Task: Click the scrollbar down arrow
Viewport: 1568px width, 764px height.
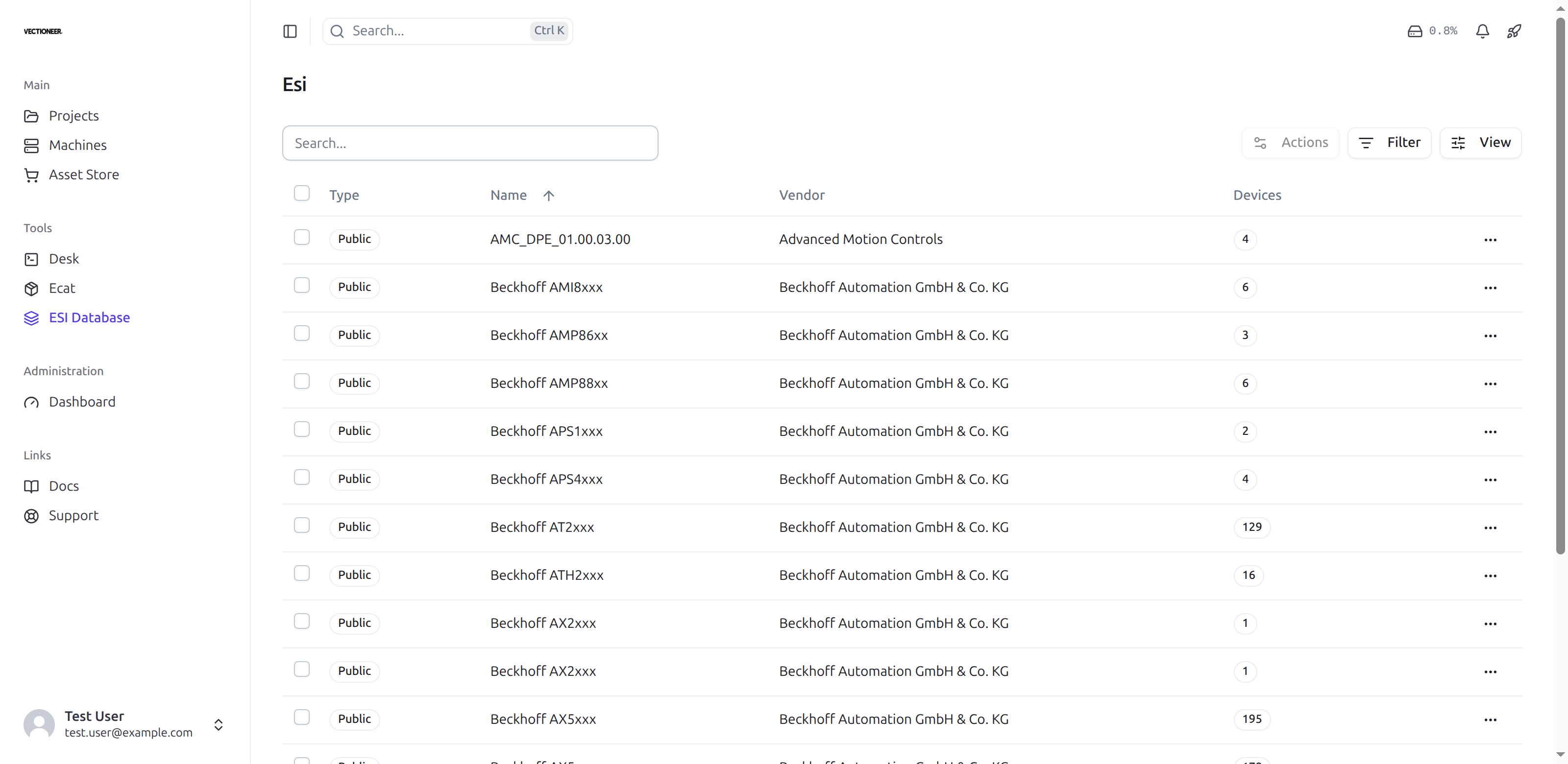Action: point(1560,755)
